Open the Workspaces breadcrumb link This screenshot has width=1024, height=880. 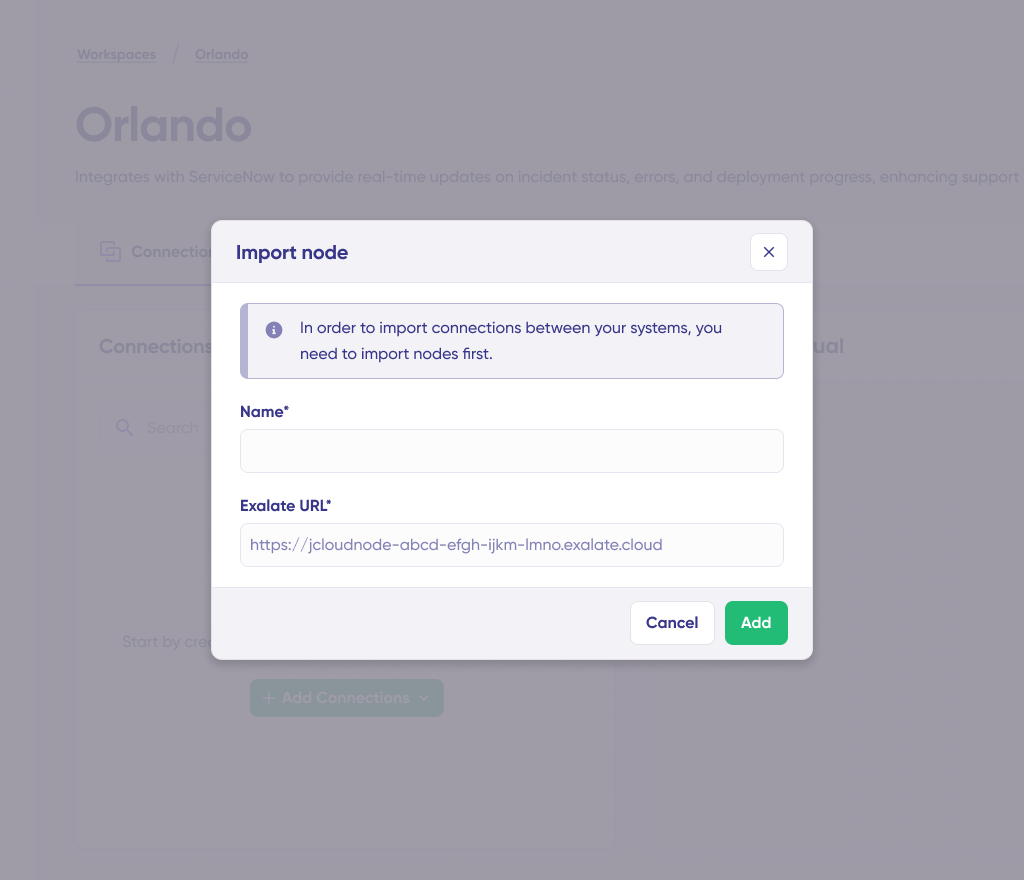coord(116,54)
